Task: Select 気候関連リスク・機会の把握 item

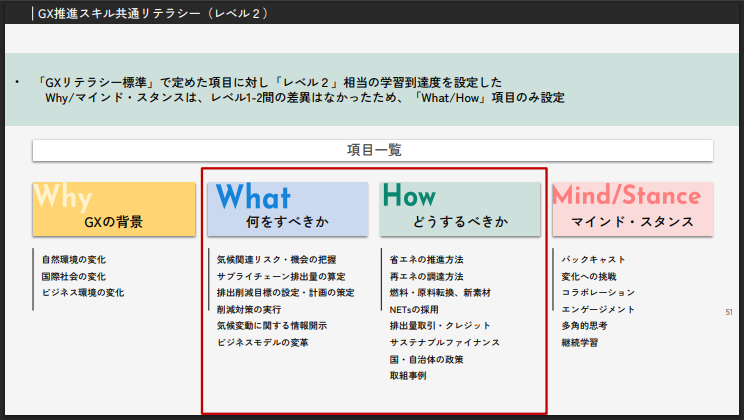Action: click(x=277, y=259)
